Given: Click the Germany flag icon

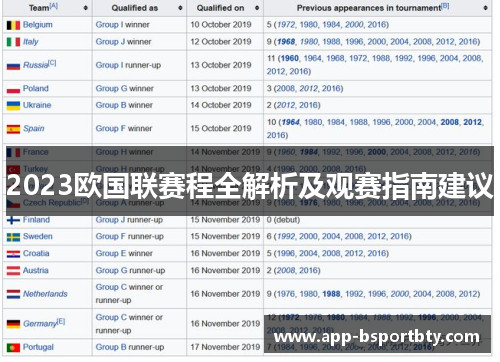Looking at the screenshot, I should point(13,324).
